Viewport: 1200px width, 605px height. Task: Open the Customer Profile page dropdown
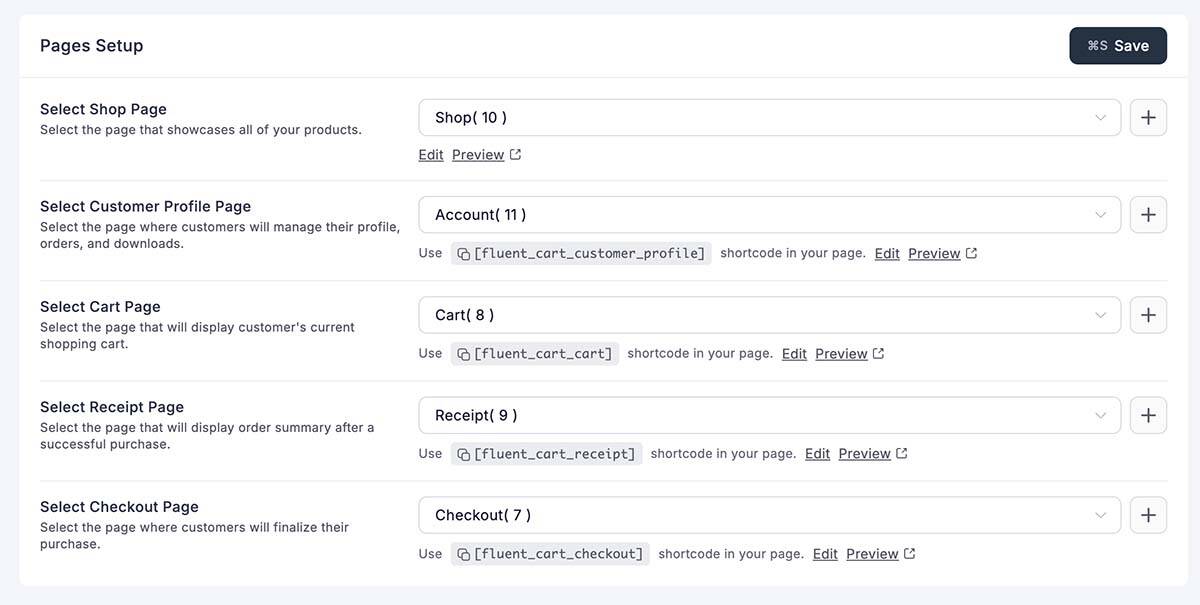[770, 214]
